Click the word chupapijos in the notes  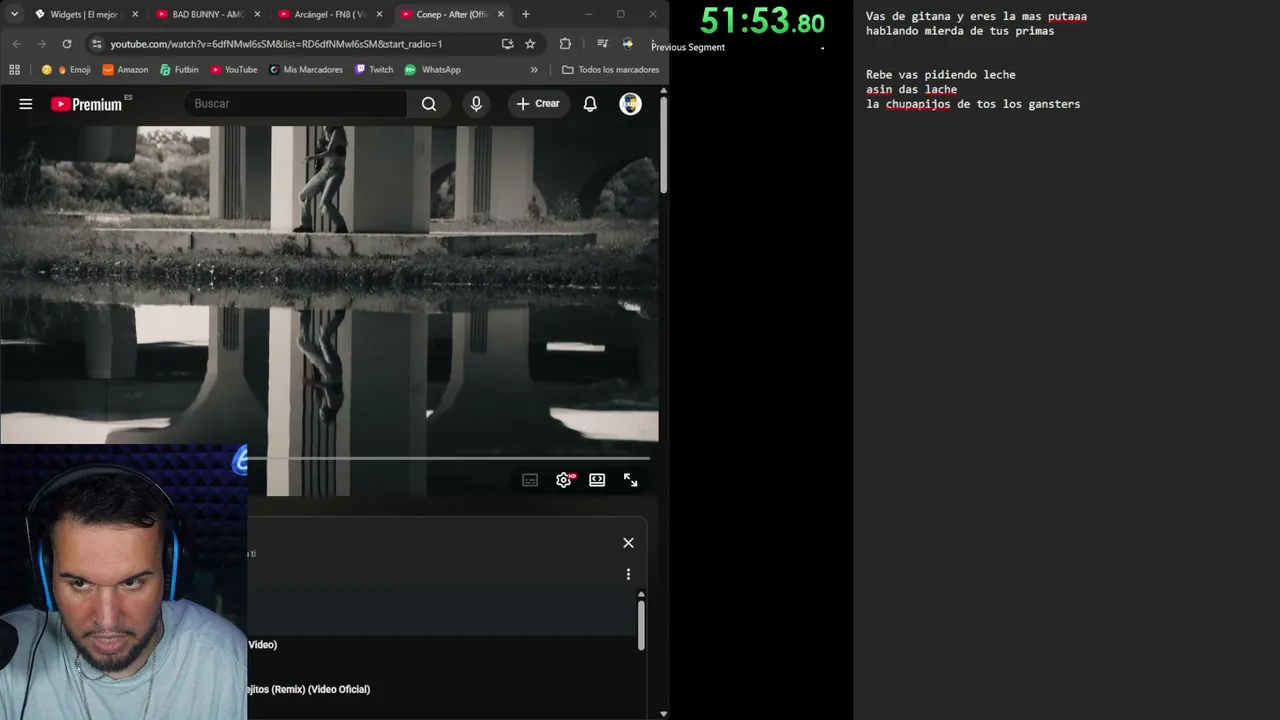coord(918,104)
